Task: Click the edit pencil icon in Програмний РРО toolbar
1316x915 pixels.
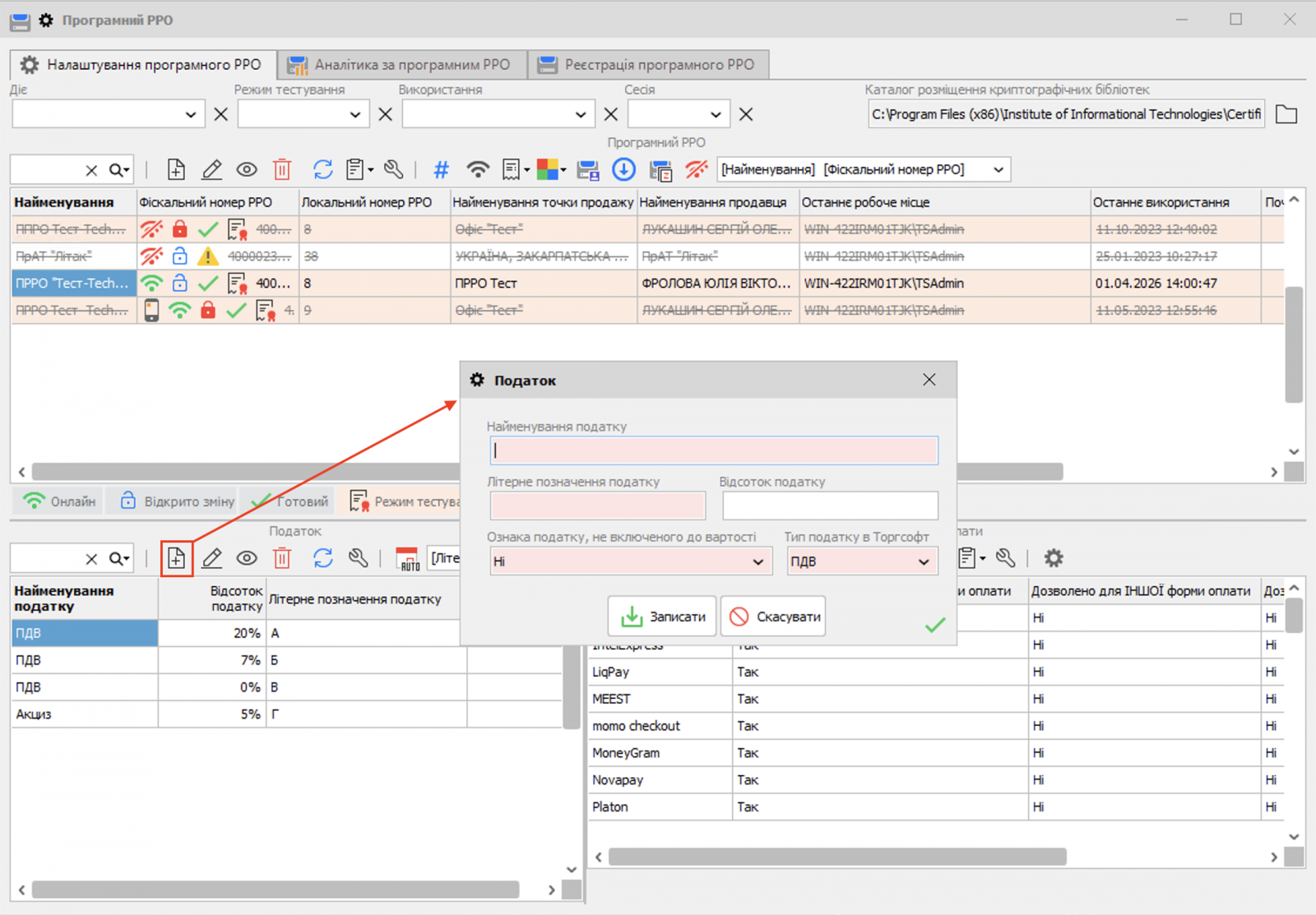Action: point(211,169)
